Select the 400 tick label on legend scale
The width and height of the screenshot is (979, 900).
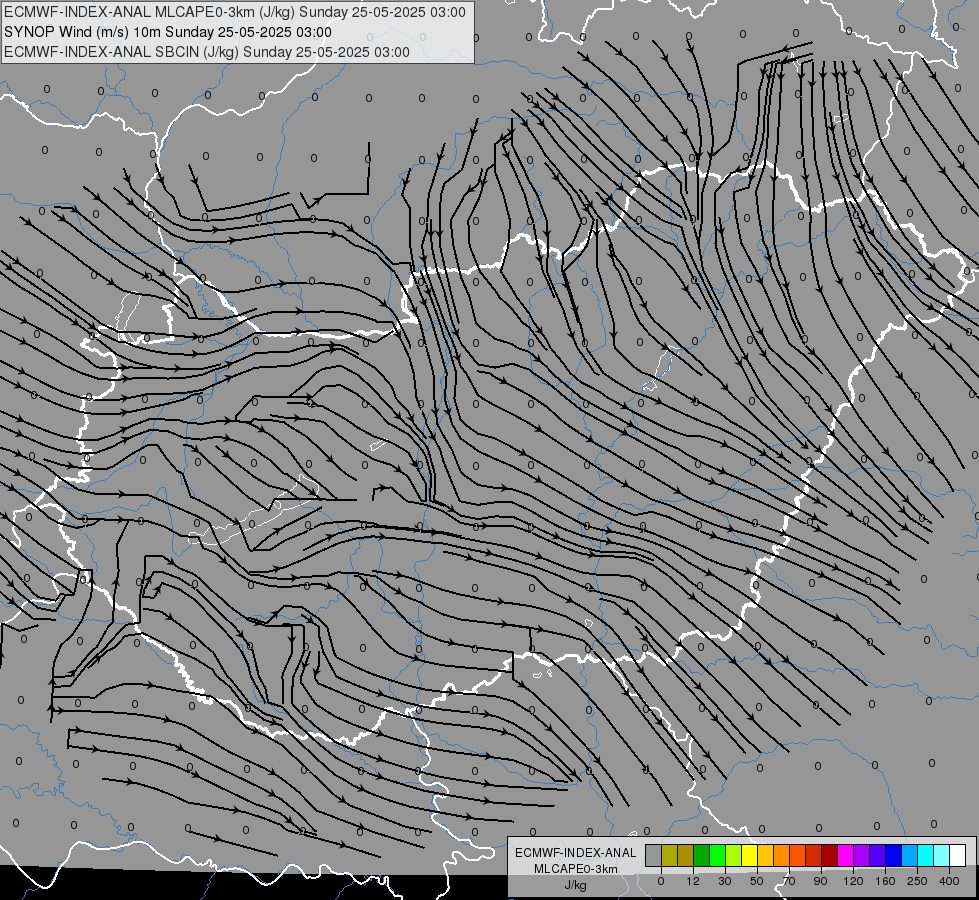(x=949, y=881)
